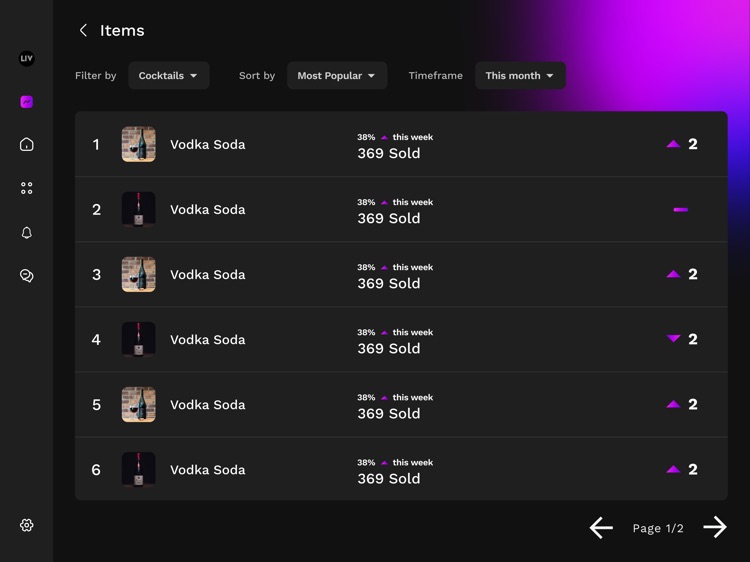The image size is (750, 562).
Task: Click the rank number 6
Action: coord(96,470)
